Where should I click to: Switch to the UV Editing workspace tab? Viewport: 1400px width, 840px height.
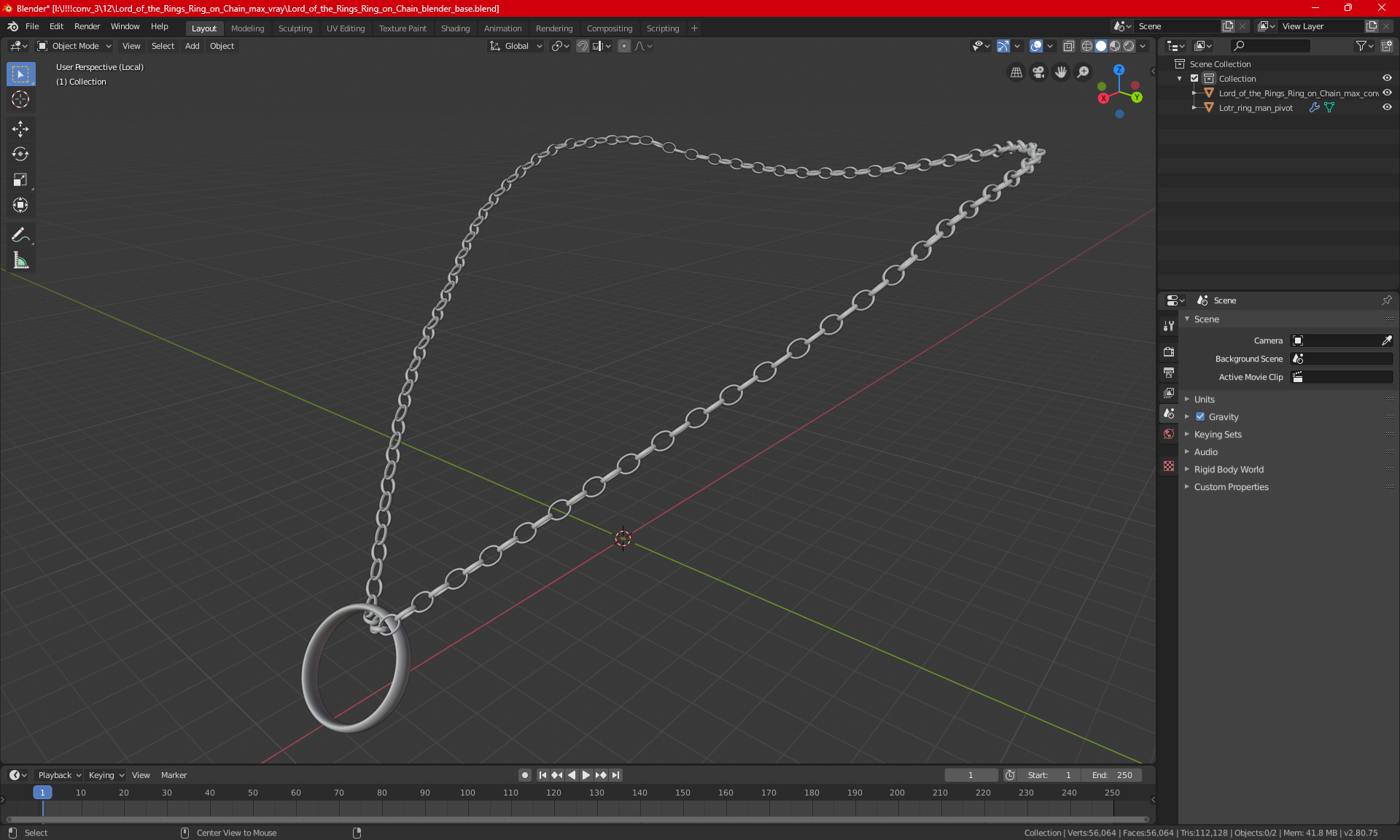[346, 28]
